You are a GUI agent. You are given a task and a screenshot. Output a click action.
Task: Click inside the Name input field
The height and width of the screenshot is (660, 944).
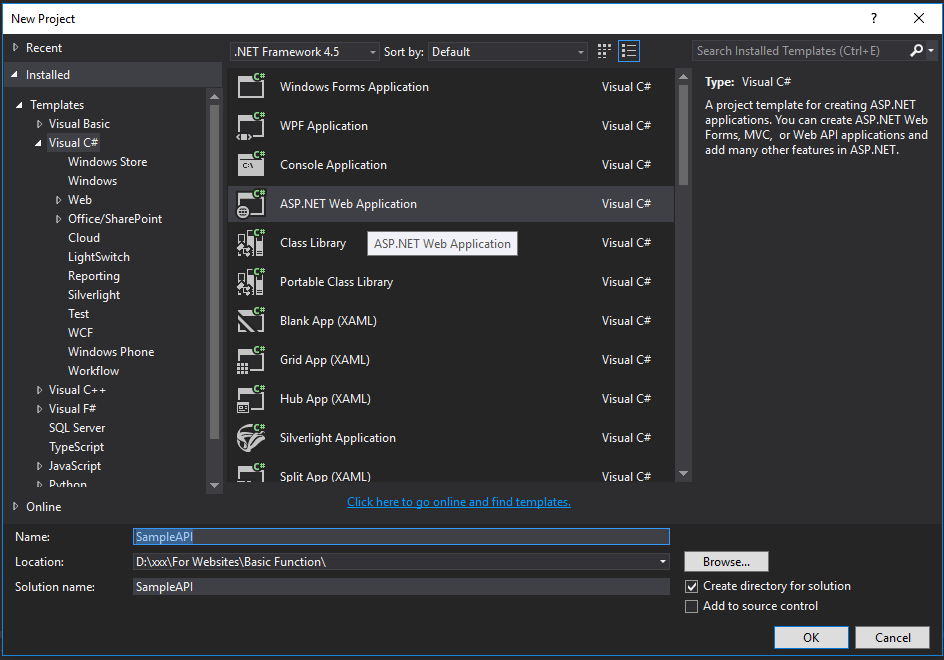pyautogui.click(x=400, y=536)
